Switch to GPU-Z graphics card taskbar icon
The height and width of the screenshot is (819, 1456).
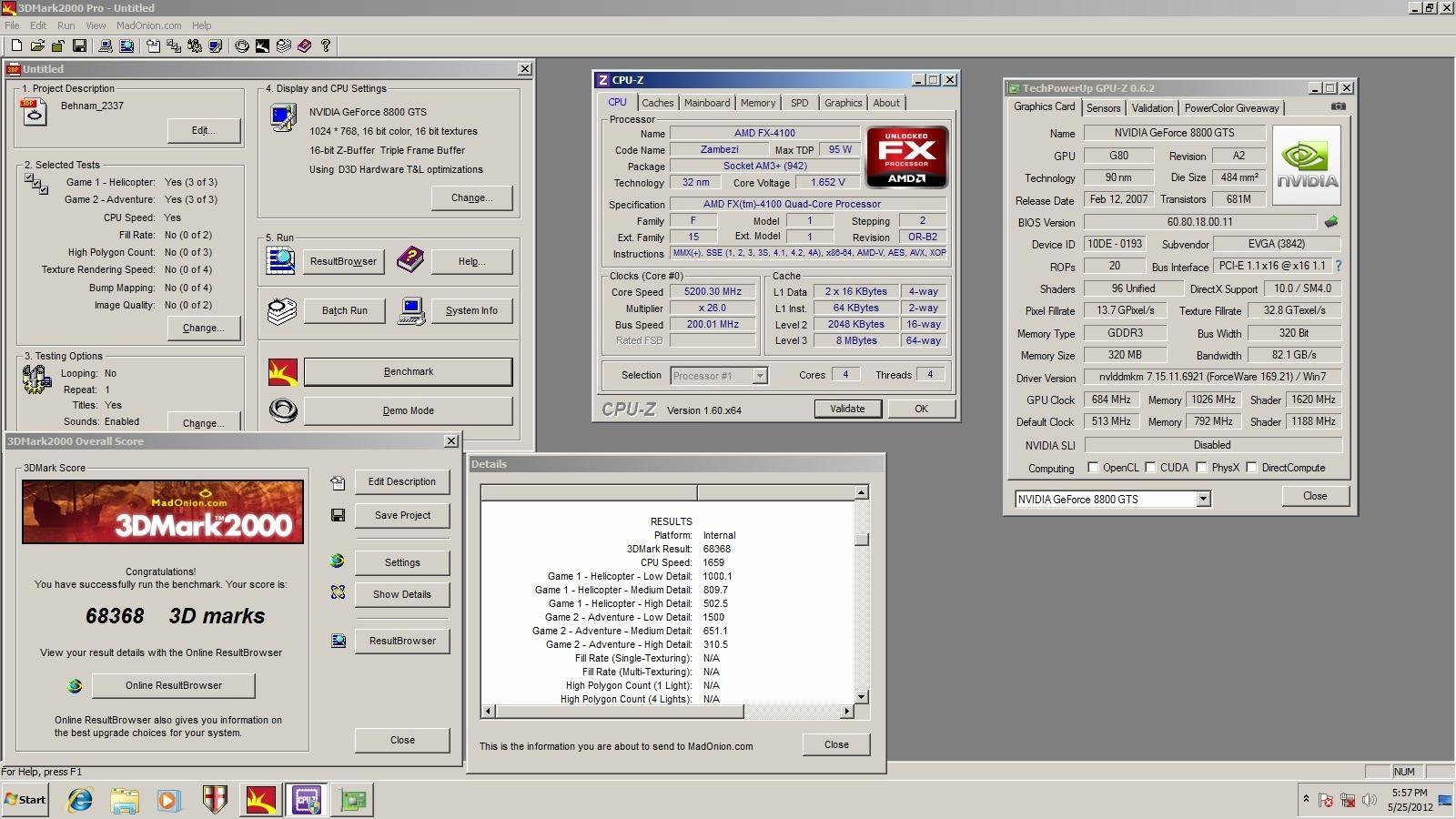point(353,800)
